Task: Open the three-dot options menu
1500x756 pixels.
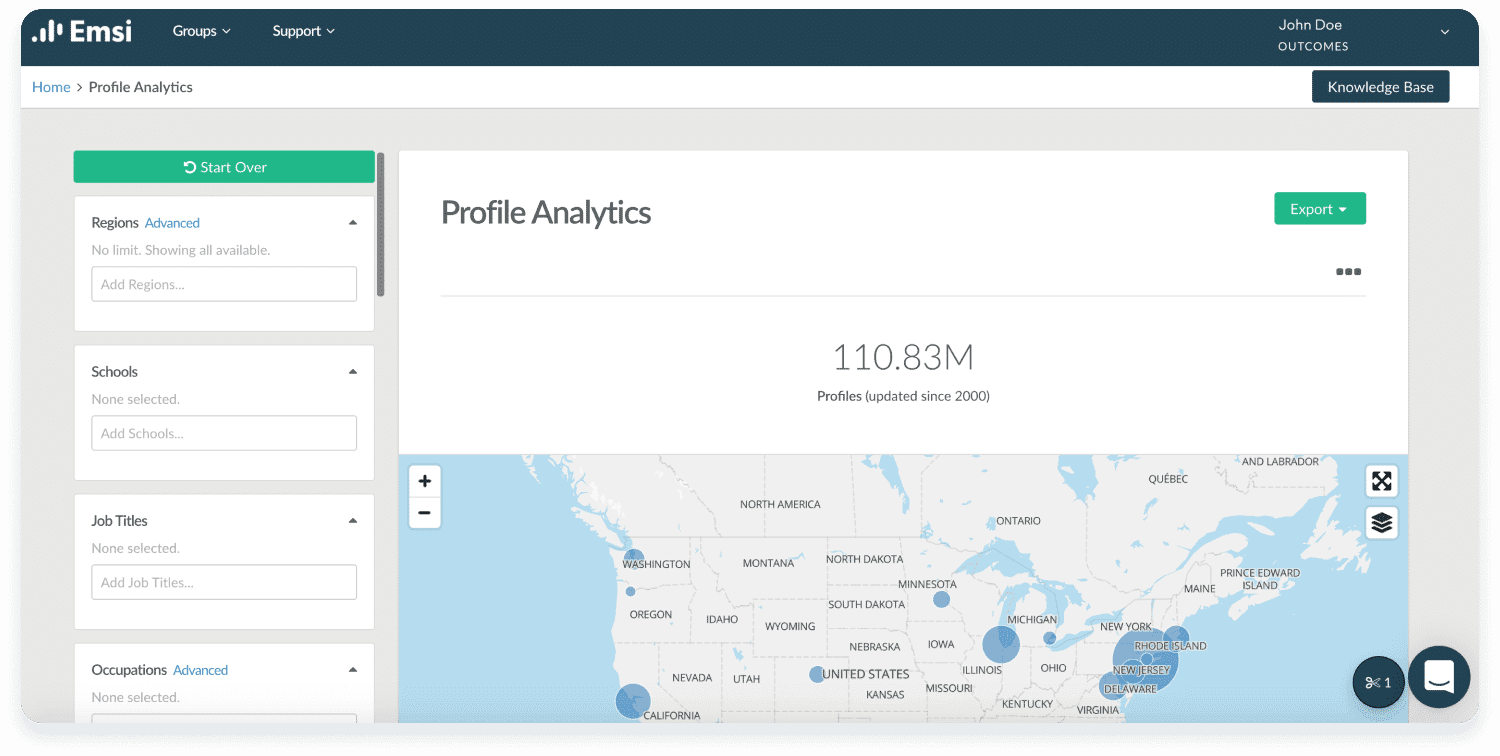Action: [x=1348, y=271]
